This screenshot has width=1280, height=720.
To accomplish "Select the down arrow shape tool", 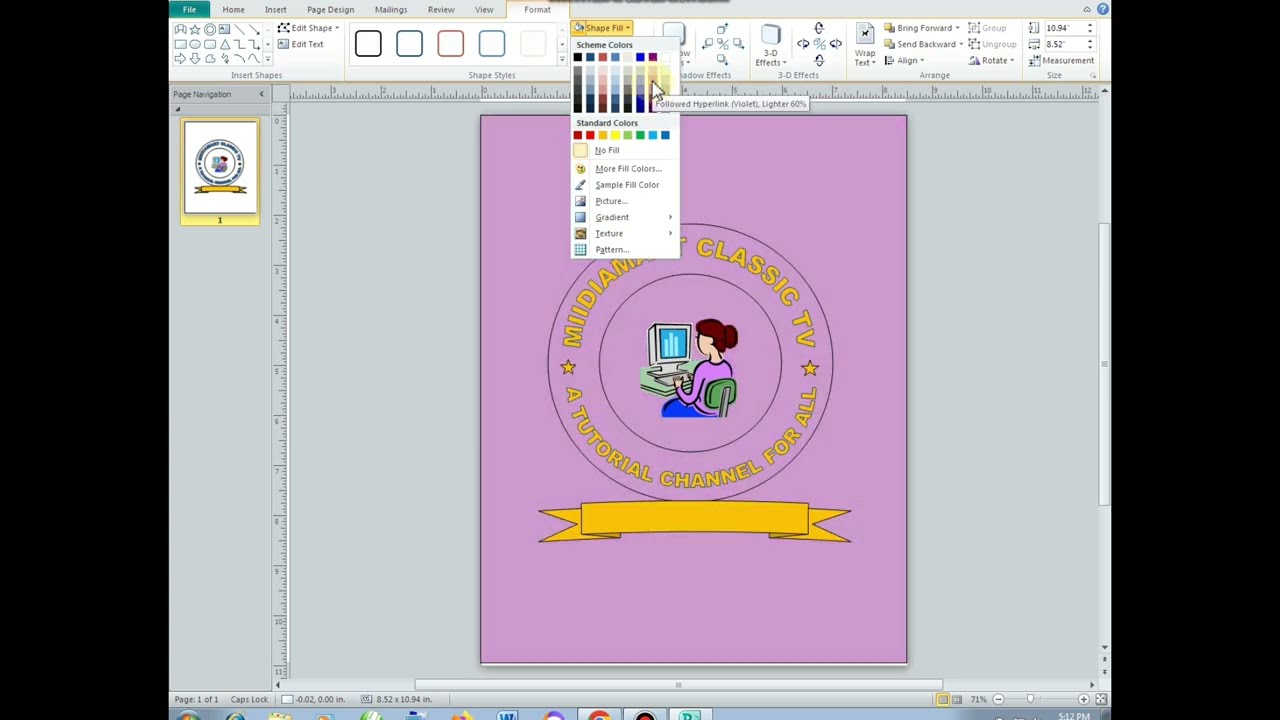I will [x=195, y=59].
